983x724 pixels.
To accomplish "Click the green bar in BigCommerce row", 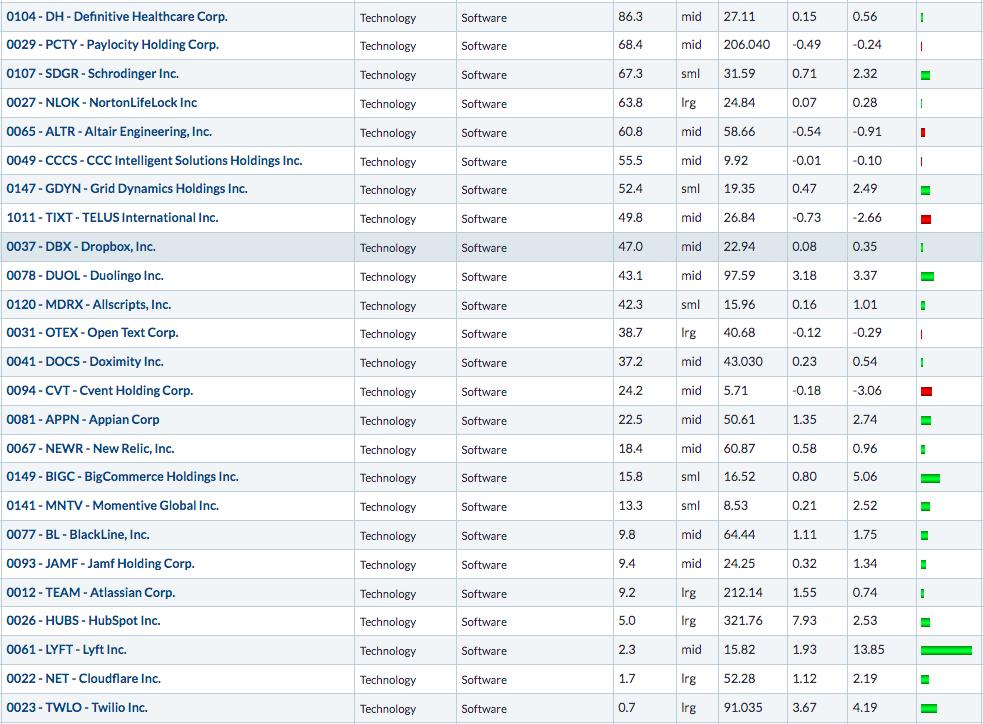I will (930, 478).
